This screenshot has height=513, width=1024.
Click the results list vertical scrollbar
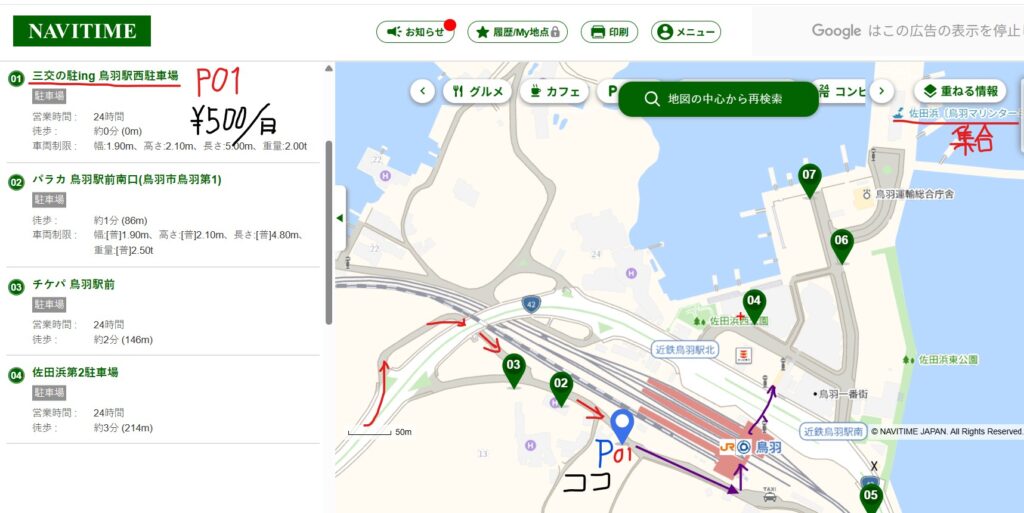[329, 230]
